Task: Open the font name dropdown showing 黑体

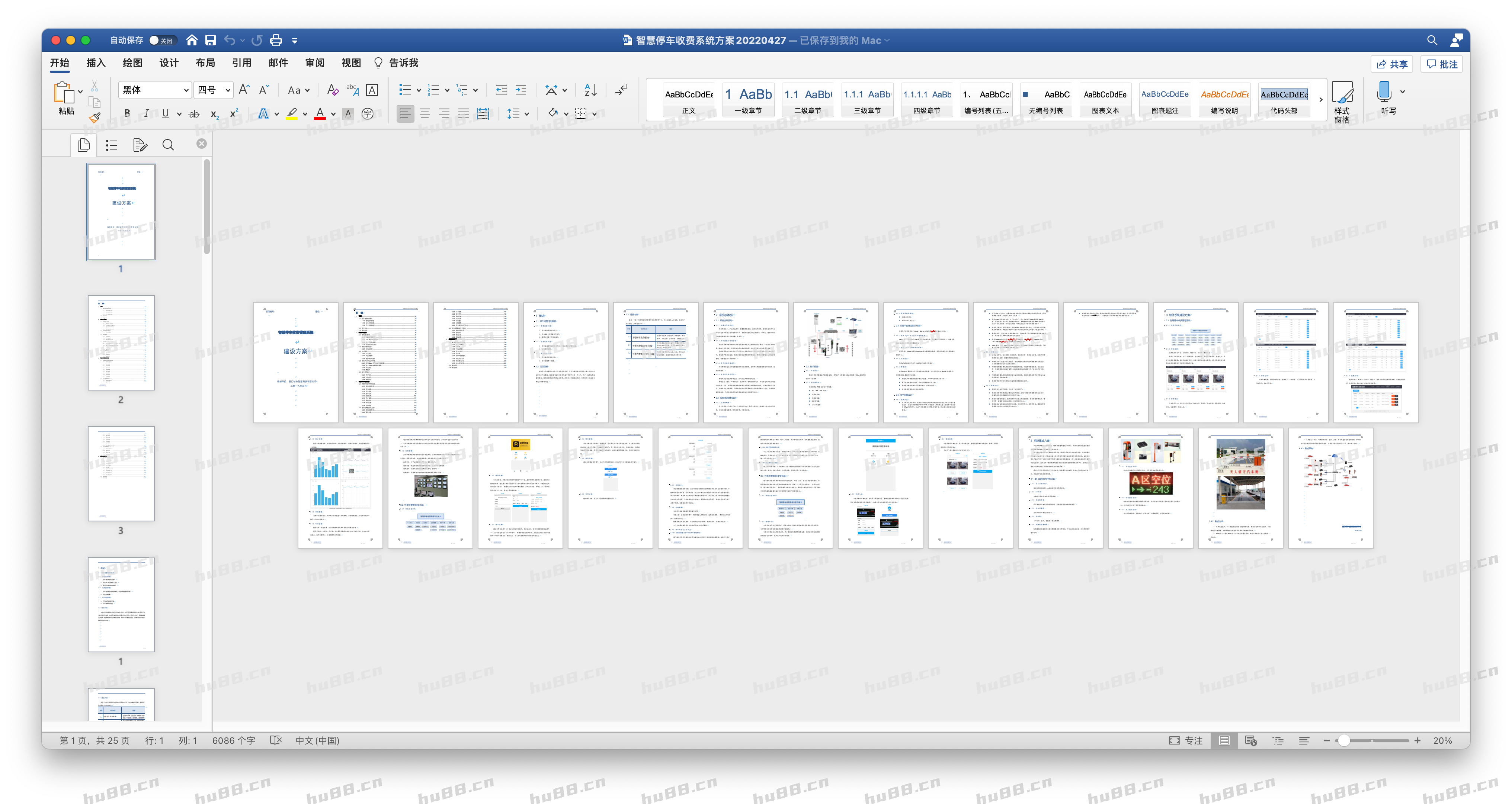Action: point(155,90)
